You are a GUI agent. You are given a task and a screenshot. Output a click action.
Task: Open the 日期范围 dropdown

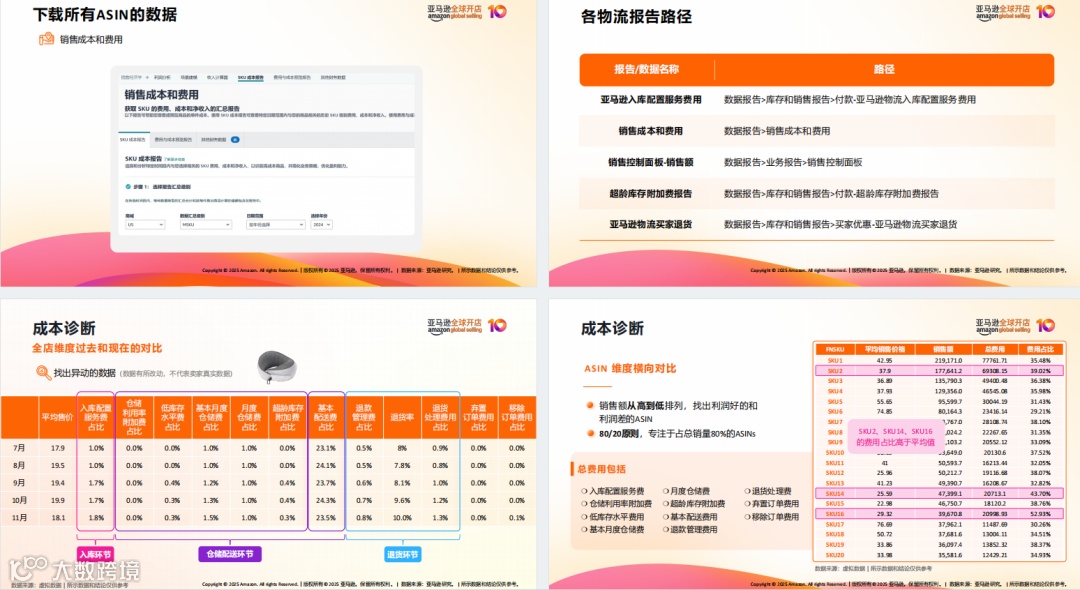276,224
